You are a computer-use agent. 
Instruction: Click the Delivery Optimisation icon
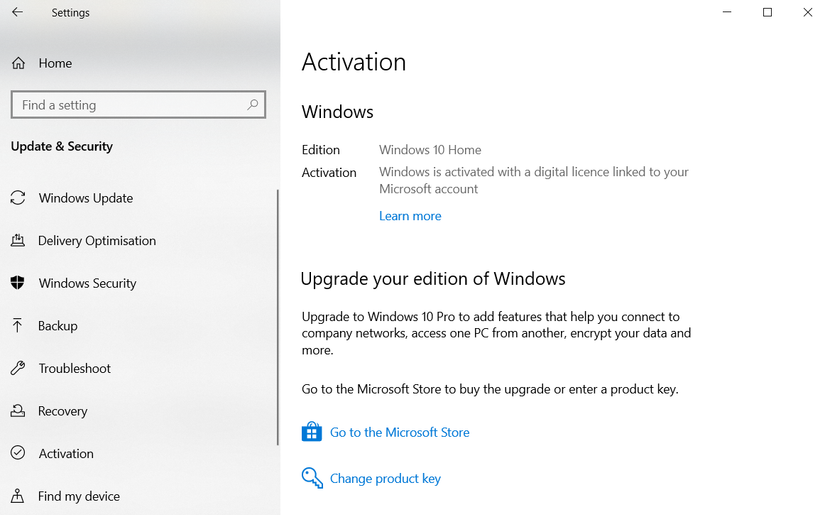tap(18, 241)
